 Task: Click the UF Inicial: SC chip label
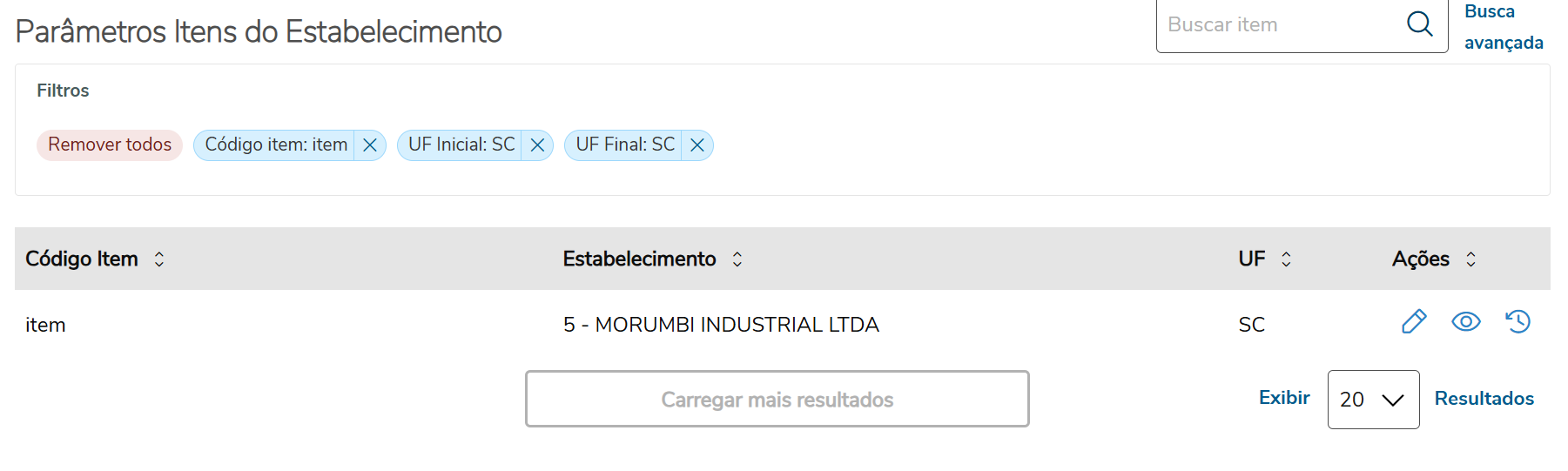[461, 145]
